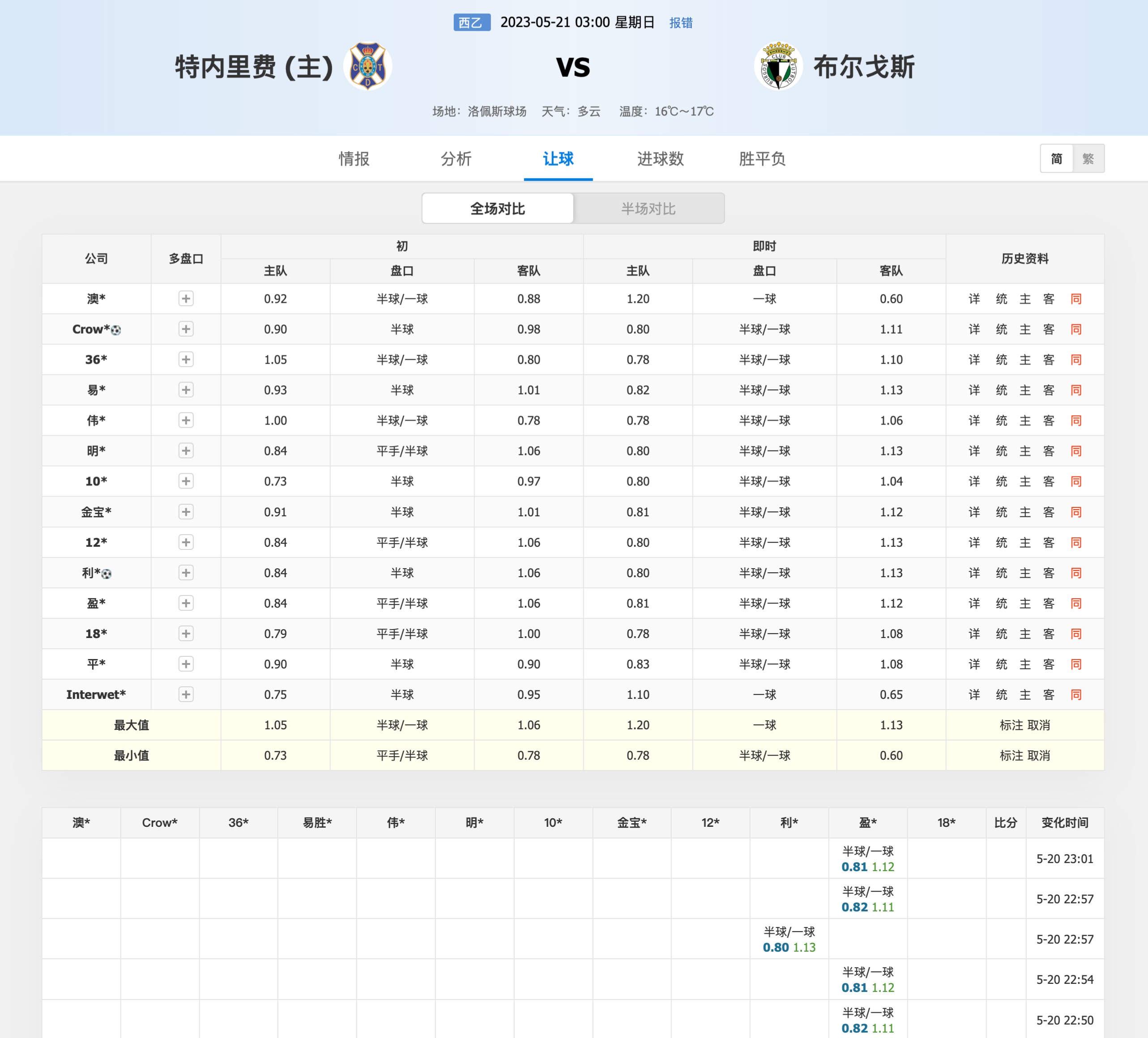Expand multi-handicap plus for 伟* row
1148x1038 pixels.
click(x=186, y=420)
